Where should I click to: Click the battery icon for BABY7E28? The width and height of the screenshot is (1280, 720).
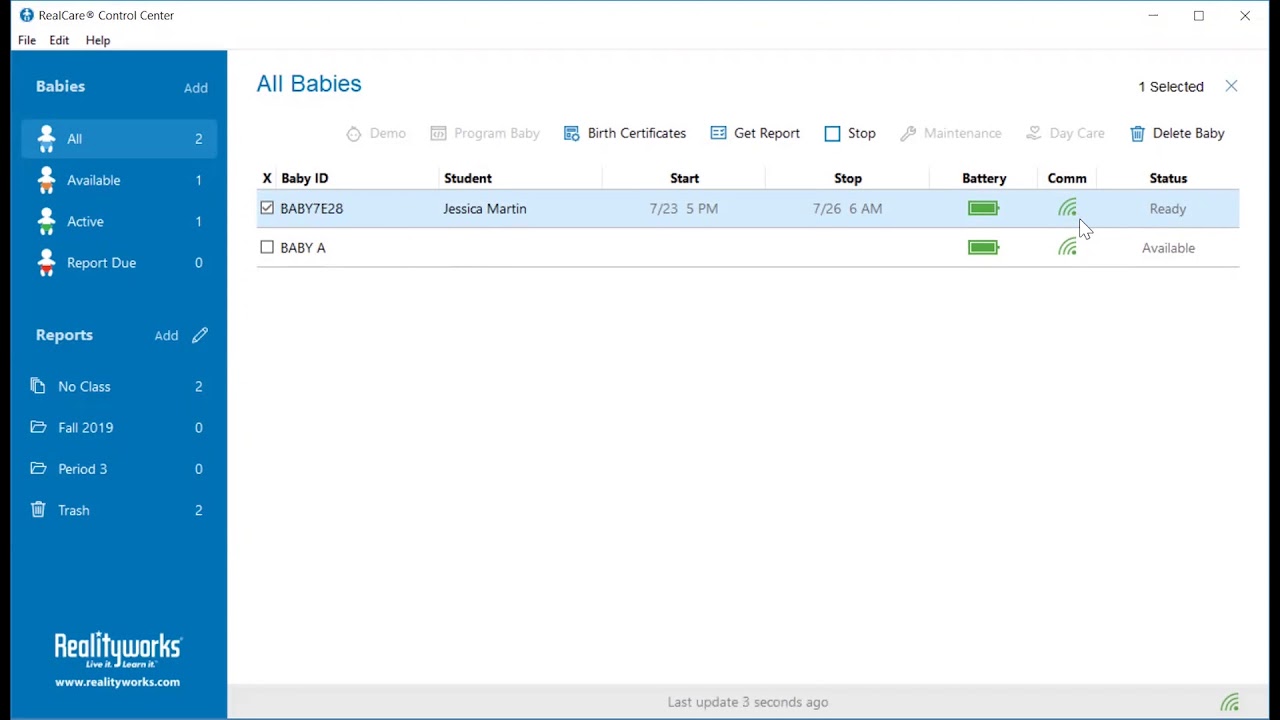click(x=983, y=208)
